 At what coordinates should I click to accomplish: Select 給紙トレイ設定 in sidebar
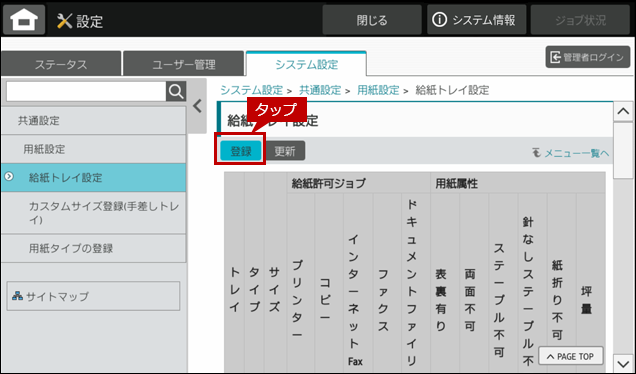(94, 178)
